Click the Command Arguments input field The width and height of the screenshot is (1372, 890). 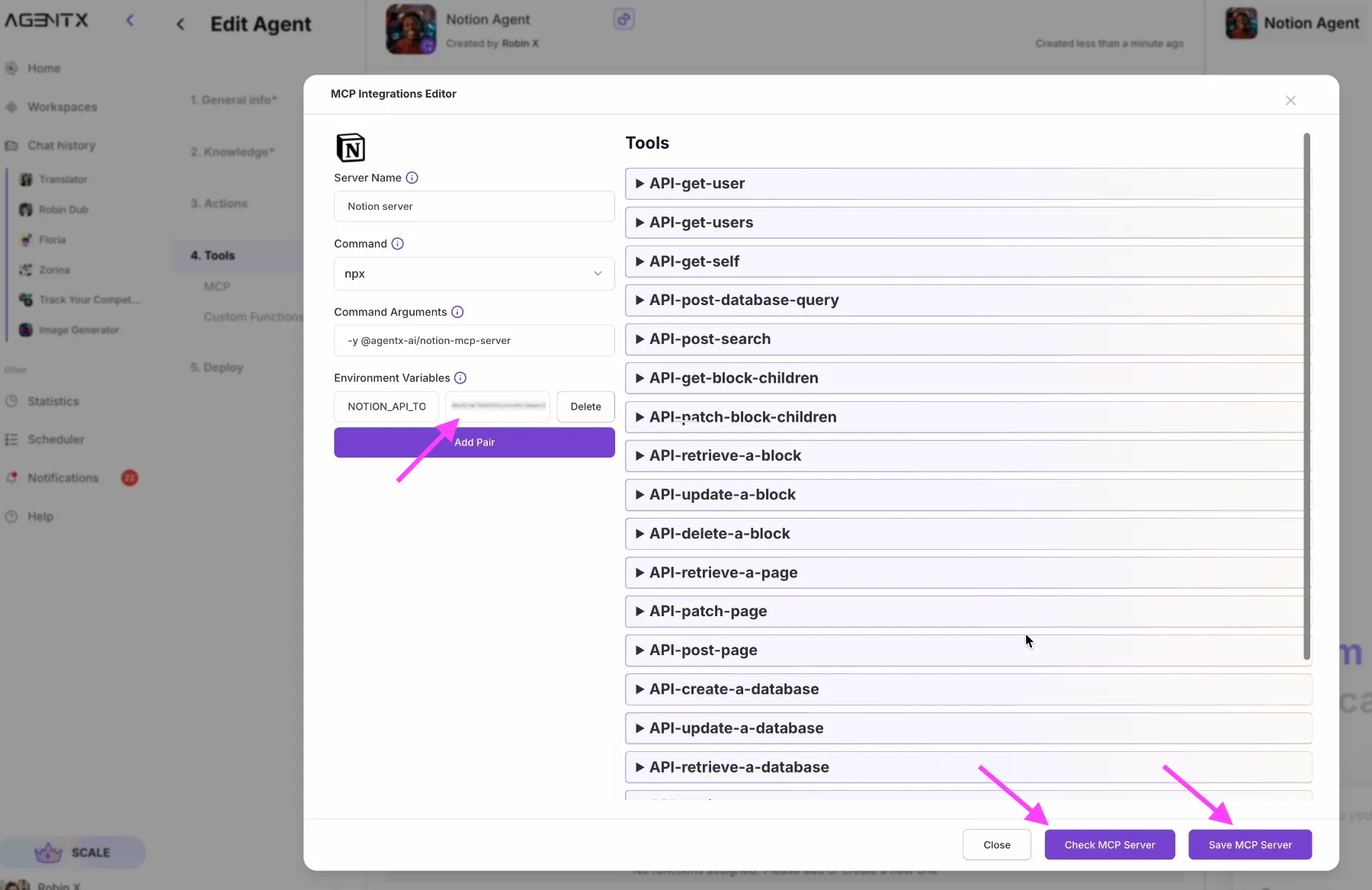coord(474,341)
